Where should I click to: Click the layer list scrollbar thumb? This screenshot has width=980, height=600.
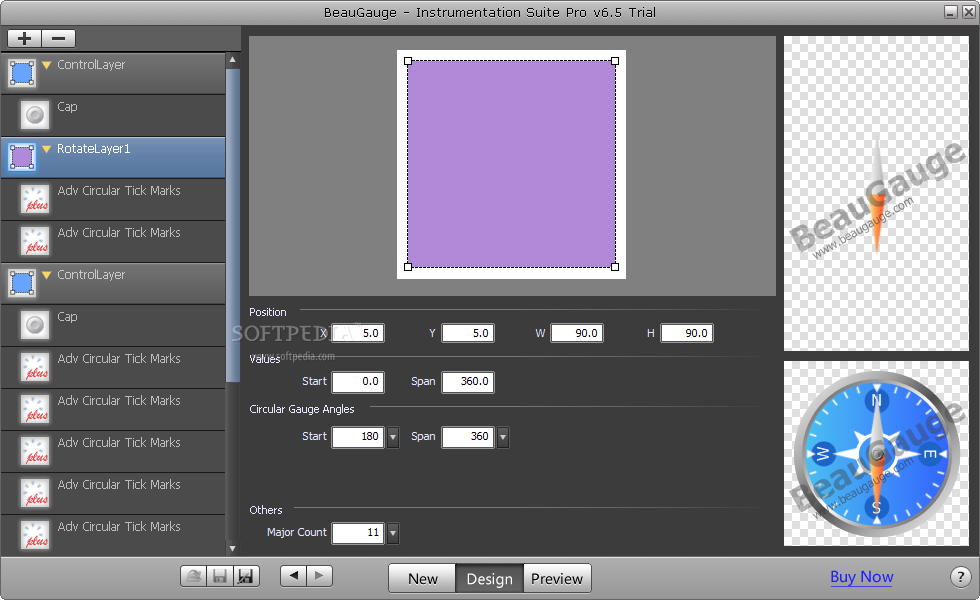click(x=232, y=225)
